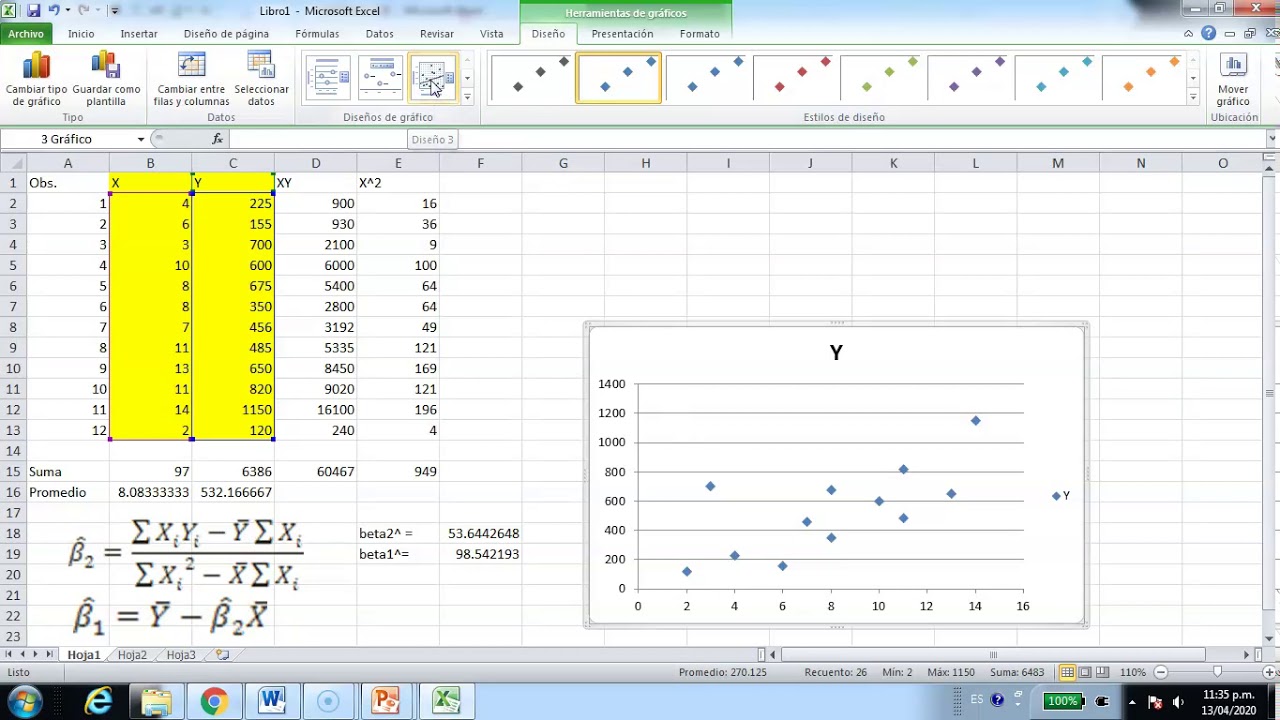This screenshot has width=1280, height=720.
Task: Open Diseño de página tab
Action: click(226, 34)
